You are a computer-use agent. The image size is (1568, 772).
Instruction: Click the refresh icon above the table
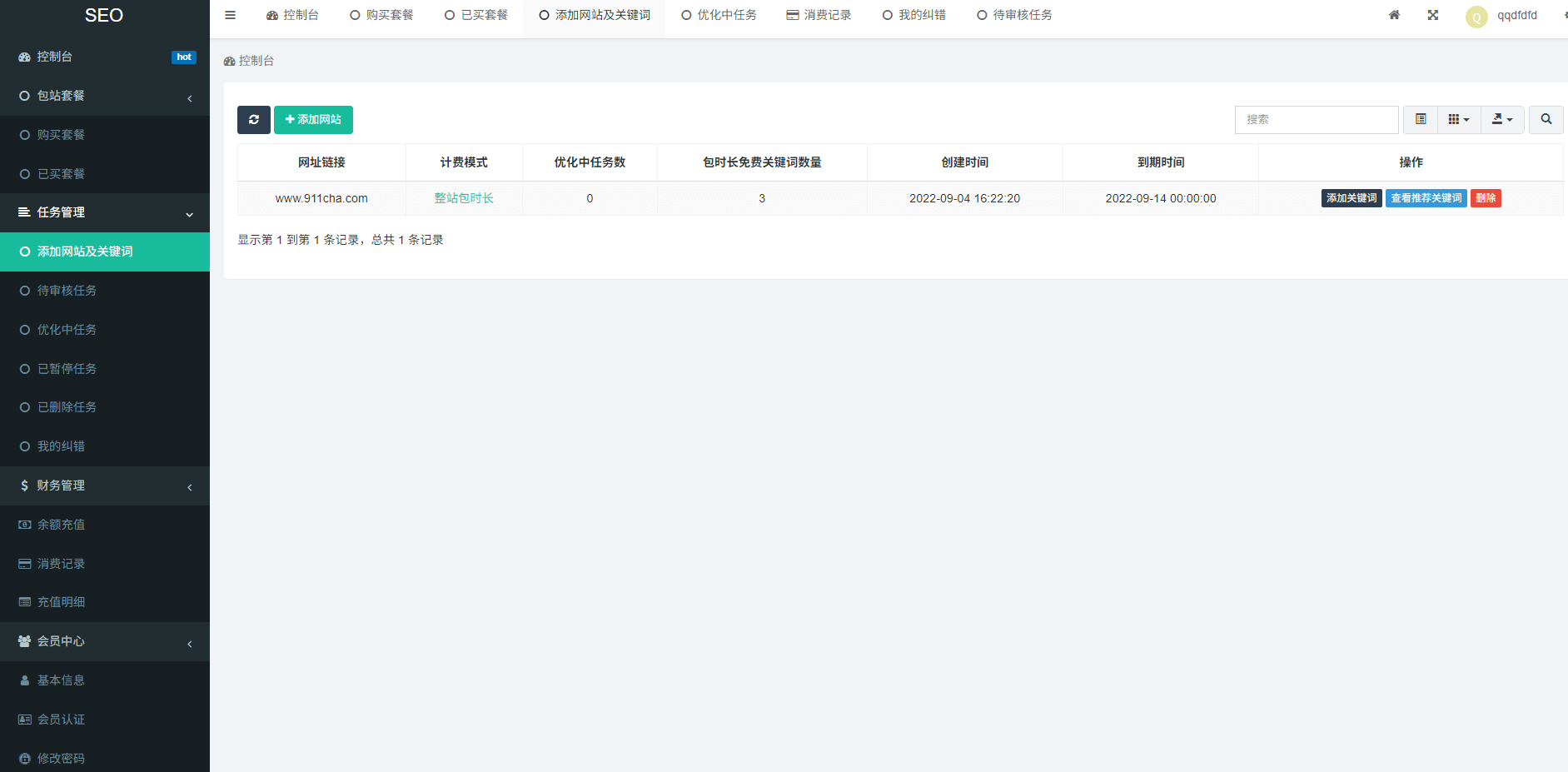[x=253, y=120]
